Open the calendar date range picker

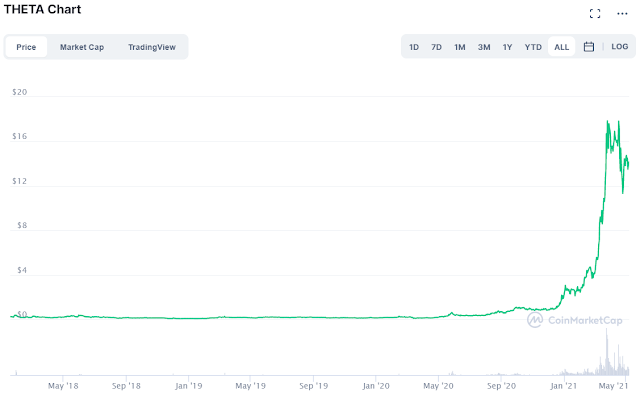pyautogui.click(x=589, y=47)
